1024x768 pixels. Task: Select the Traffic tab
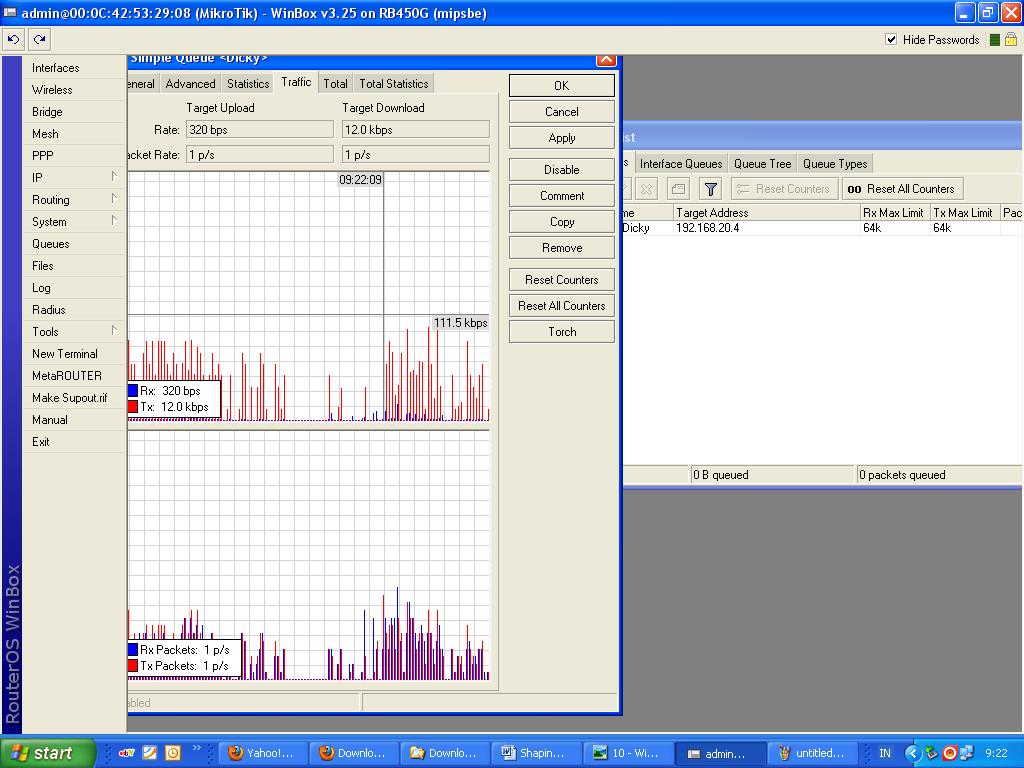(296, 82)
